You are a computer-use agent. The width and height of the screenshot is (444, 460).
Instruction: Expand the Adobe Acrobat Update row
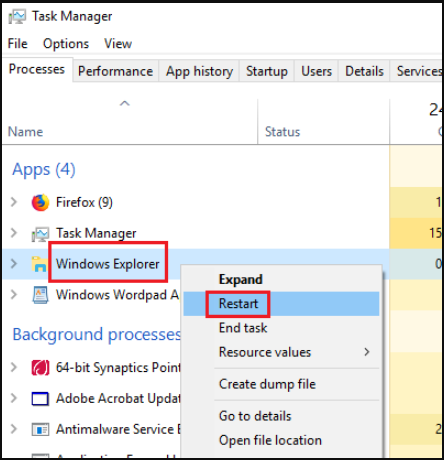(14, 398)
